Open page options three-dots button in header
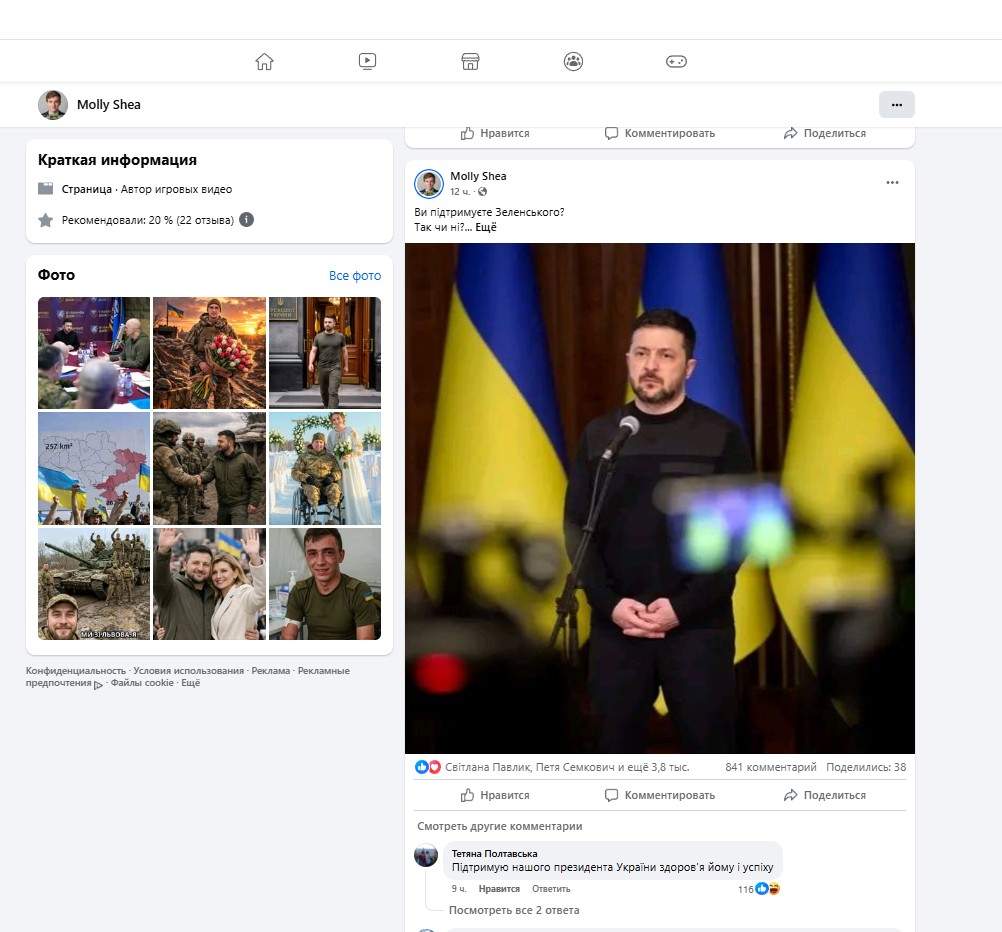 click(897, 105)
